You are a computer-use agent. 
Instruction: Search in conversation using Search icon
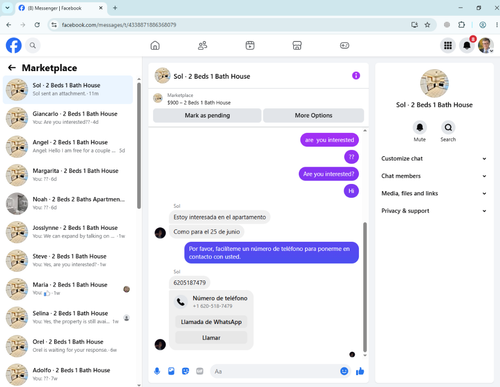tap(448, 127)
